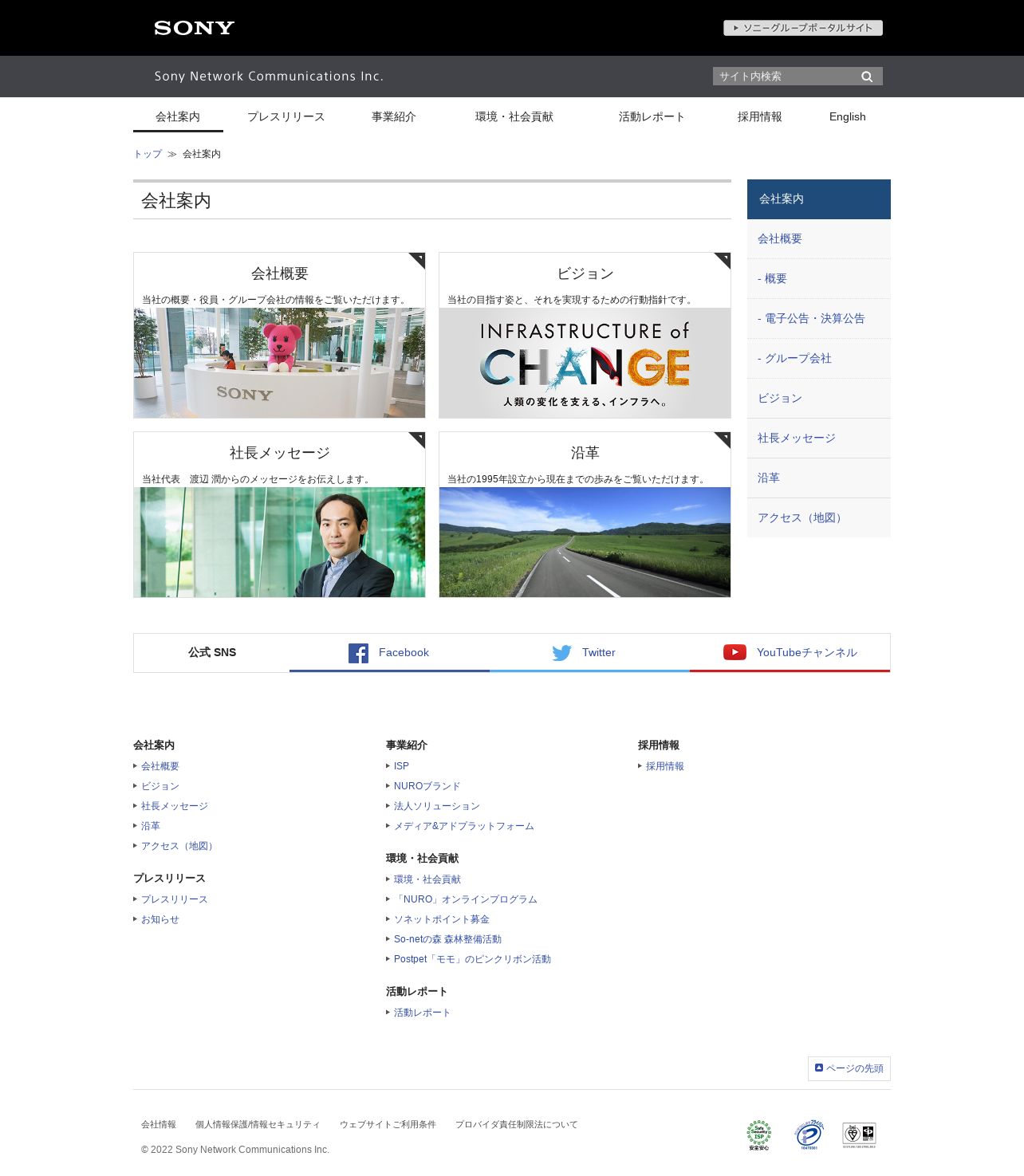Click the Facebook logo icon
The width and height of the screenshot is (1024, 1176).
tap(358, 653)
